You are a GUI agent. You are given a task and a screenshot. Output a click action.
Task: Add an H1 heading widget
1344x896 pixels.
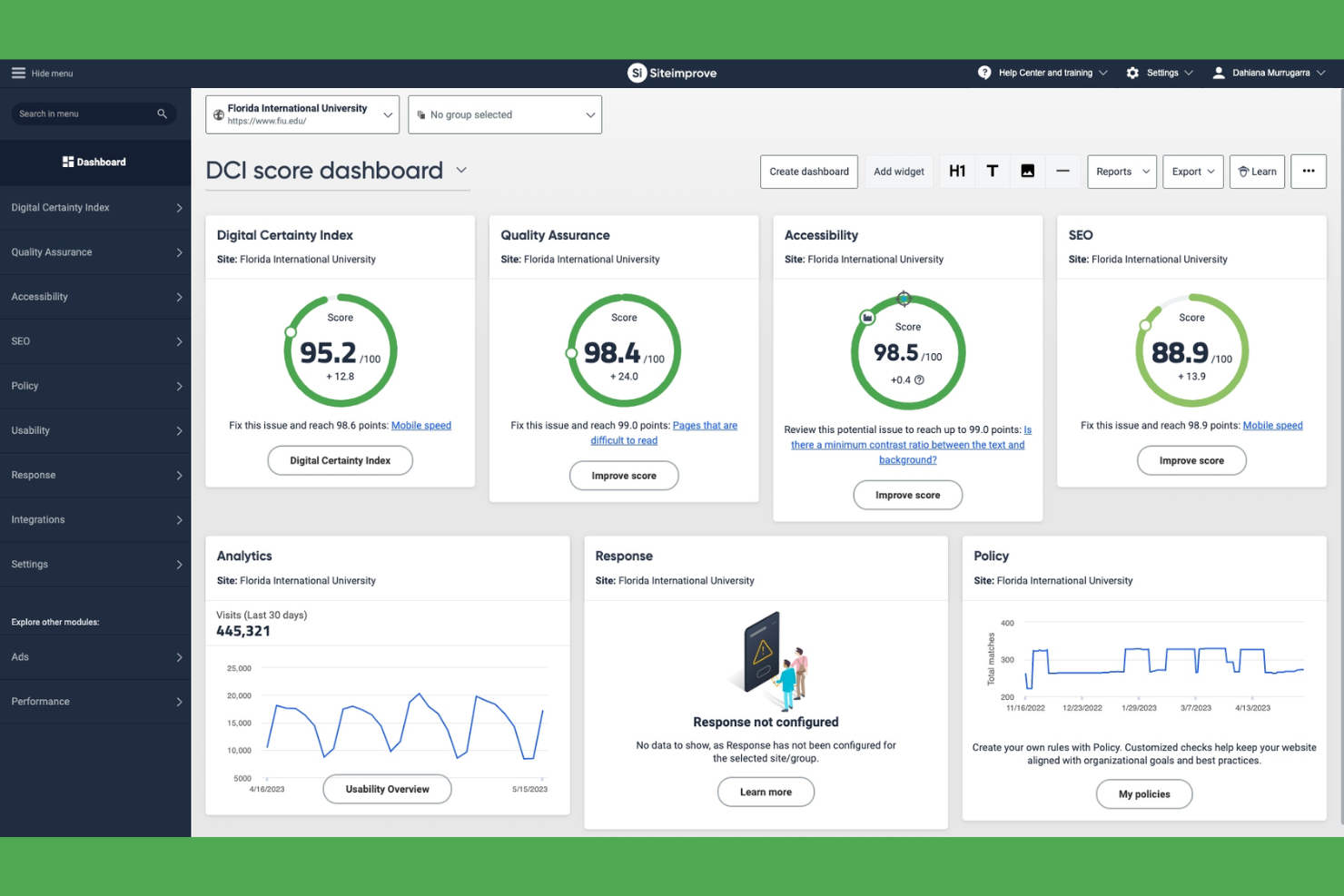957,171
